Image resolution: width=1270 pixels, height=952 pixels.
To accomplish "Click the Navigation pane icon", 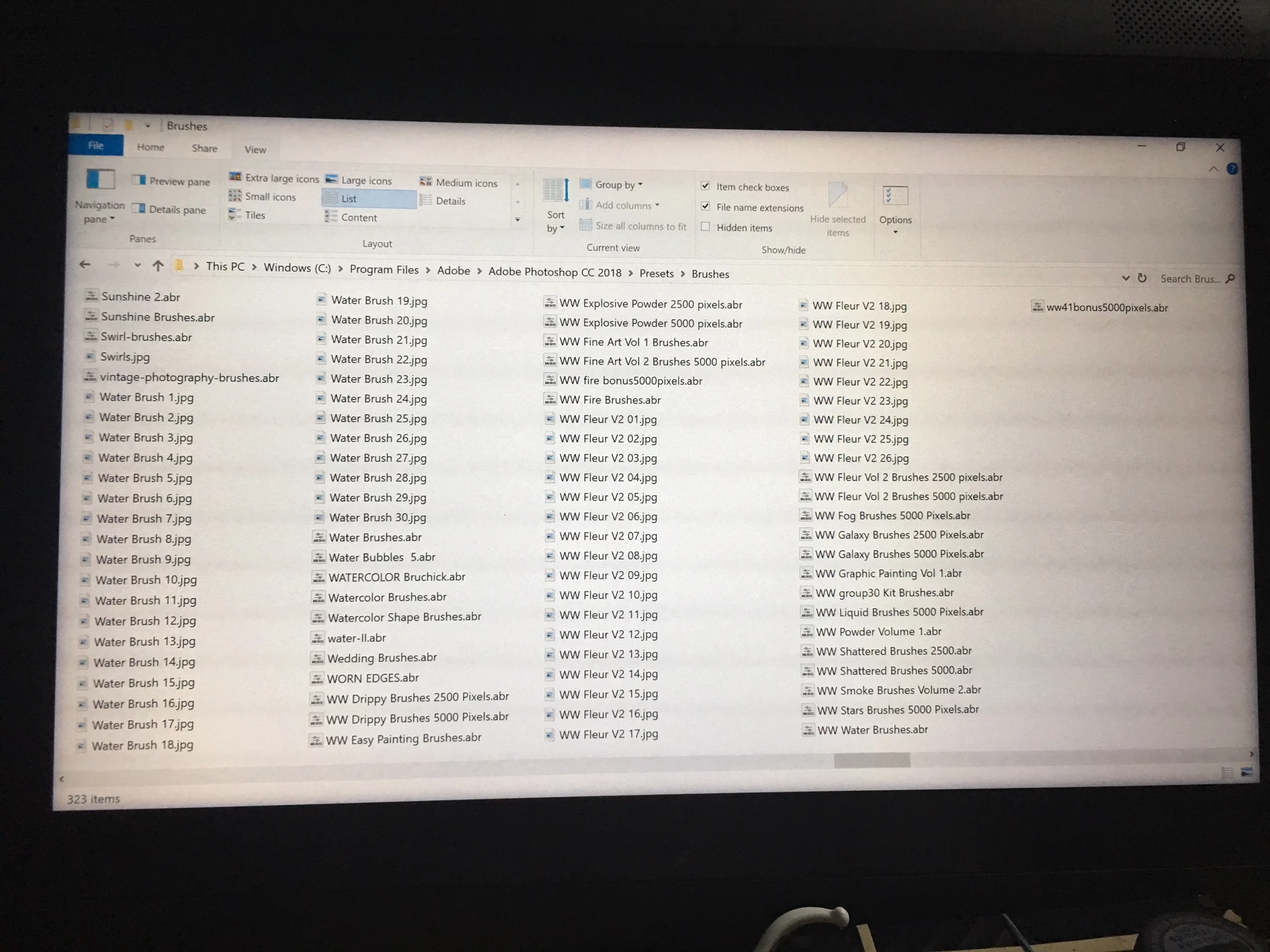I will 100,180.
